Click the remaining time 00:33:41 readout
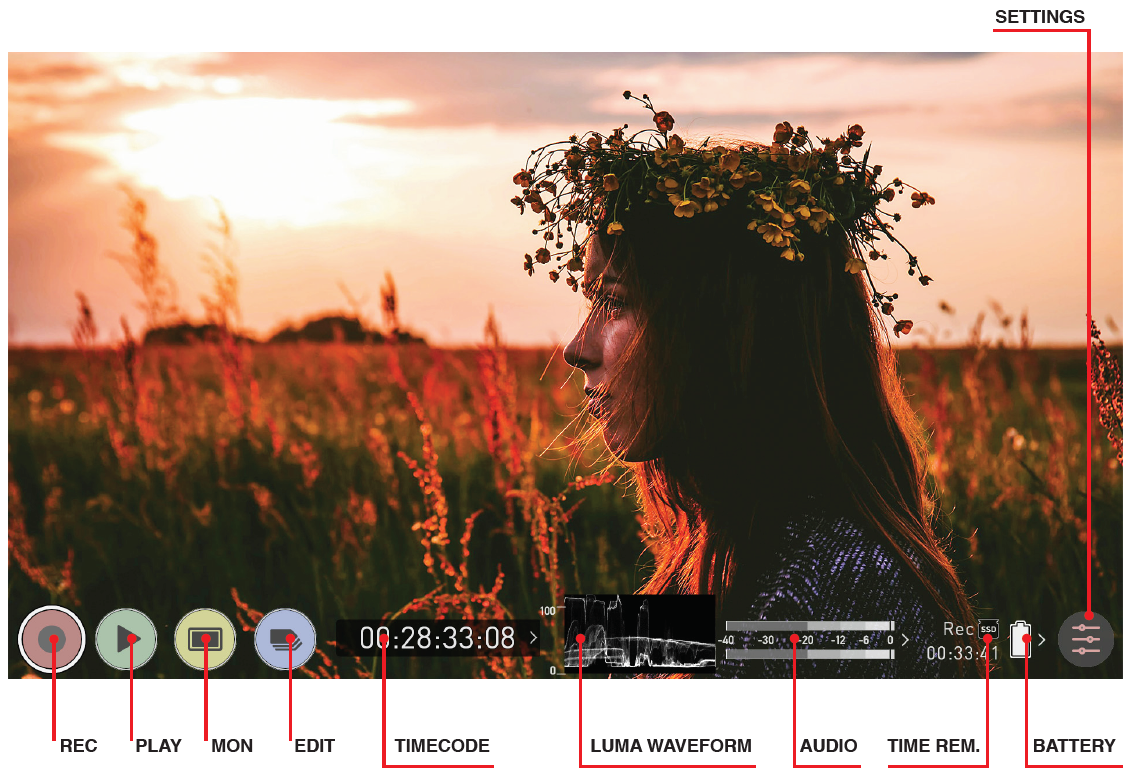Screen dimensions: 1134x775 pos(962,653)
